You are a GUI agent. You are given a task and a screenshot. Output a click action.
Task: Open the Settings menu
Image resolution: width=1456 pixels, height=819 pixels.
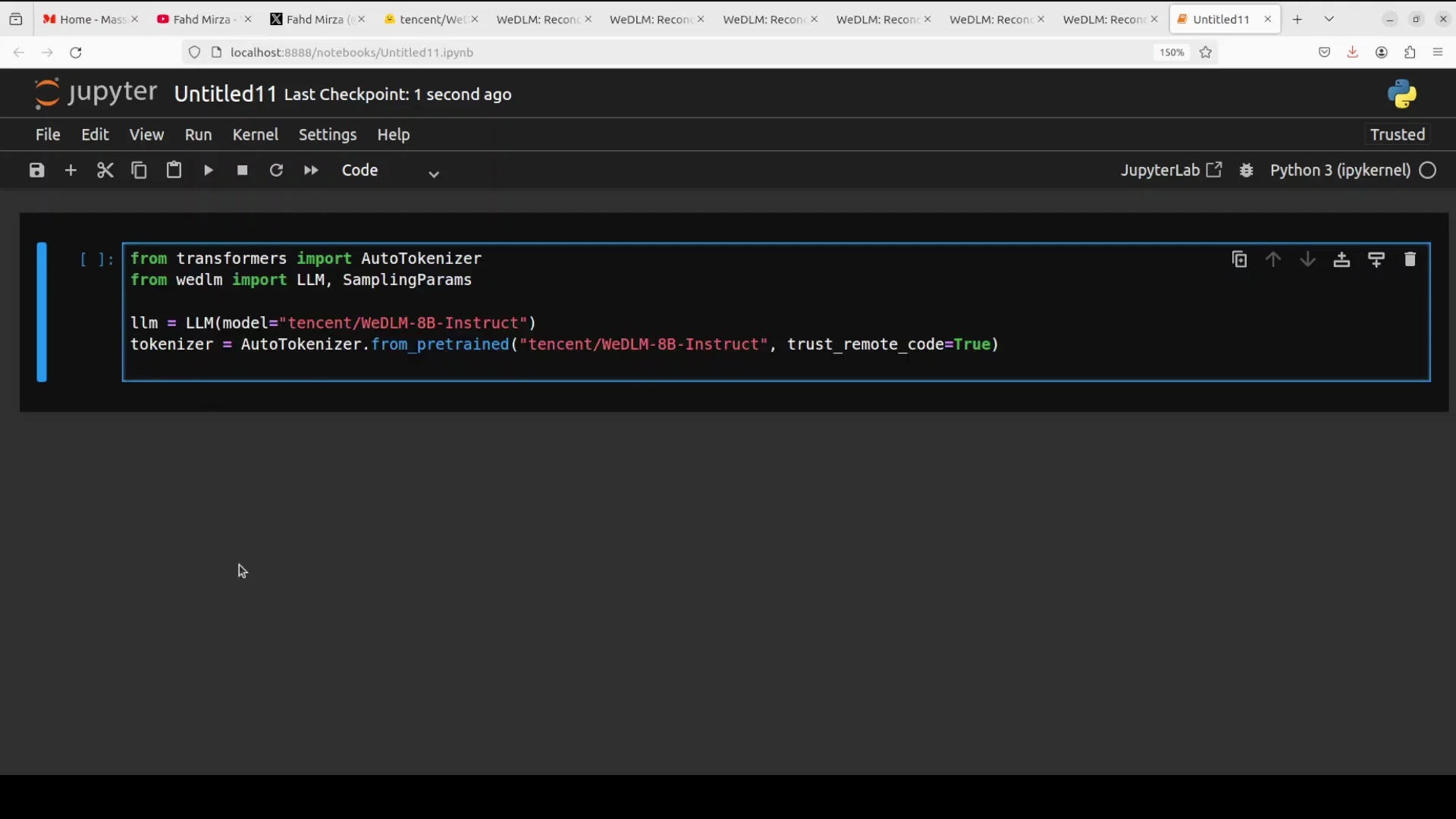(x=327, y=134)
